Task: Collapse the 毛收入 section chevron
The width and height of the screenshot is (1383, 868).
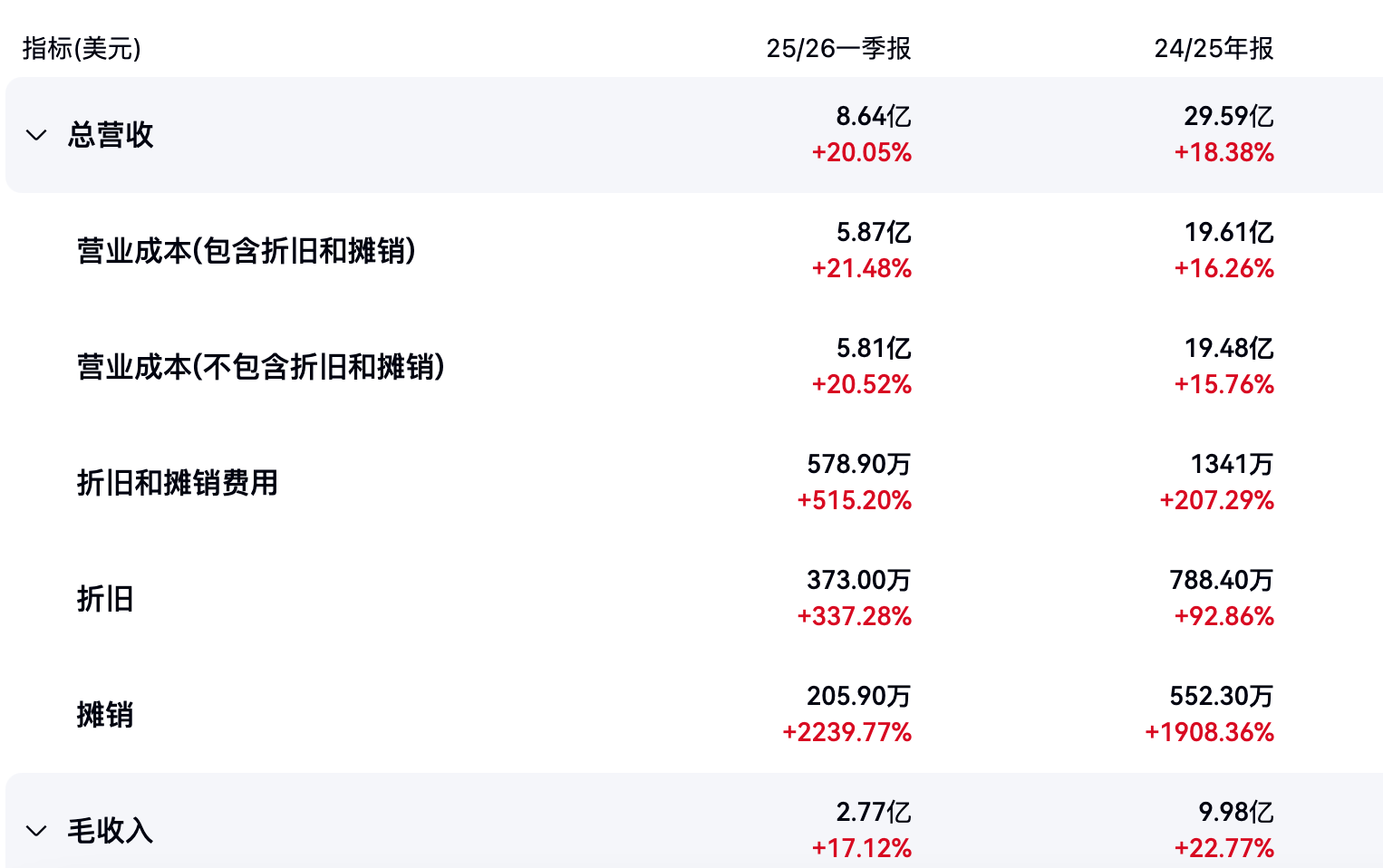Action: [36, 831]
